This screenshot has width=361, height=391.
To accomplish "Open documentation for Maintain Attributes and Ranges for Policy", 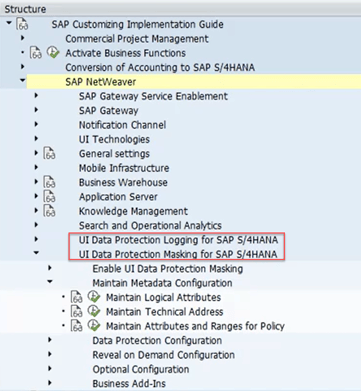I will 77,326.
